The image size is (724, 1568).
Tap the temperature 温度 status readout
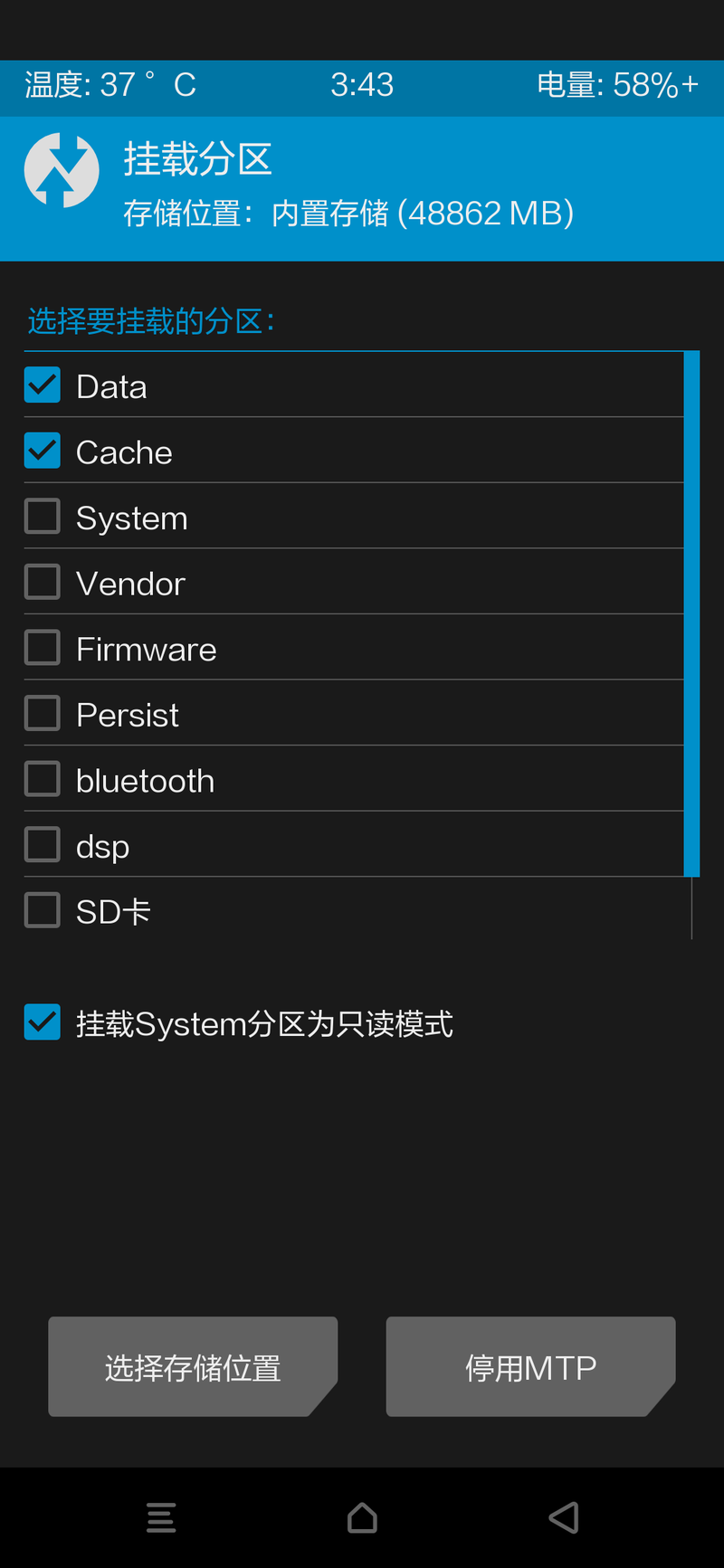(x=110, y=85)
